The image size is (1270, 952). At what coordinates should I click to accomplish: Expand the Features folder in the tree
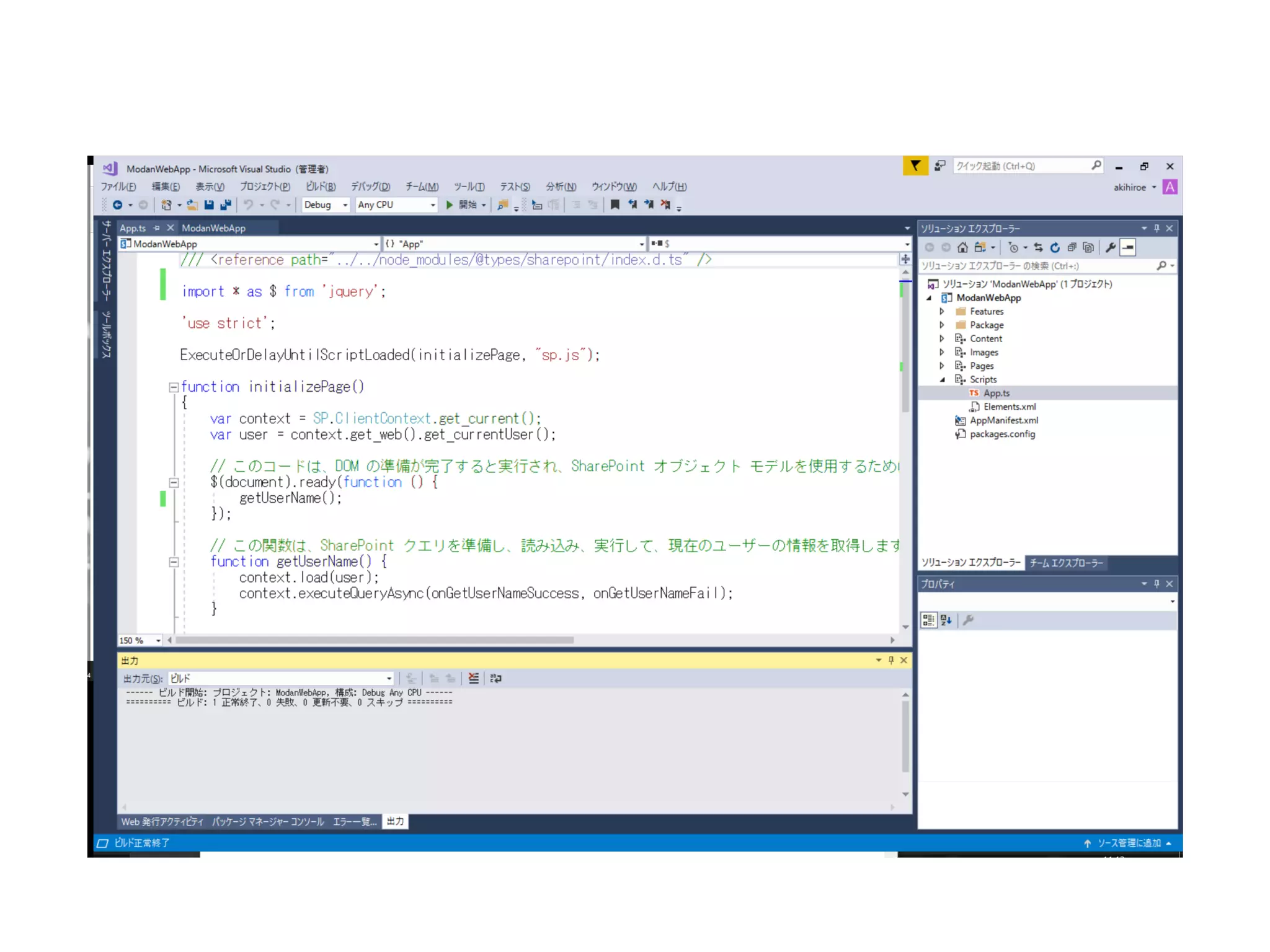click(x=942, y=311)
